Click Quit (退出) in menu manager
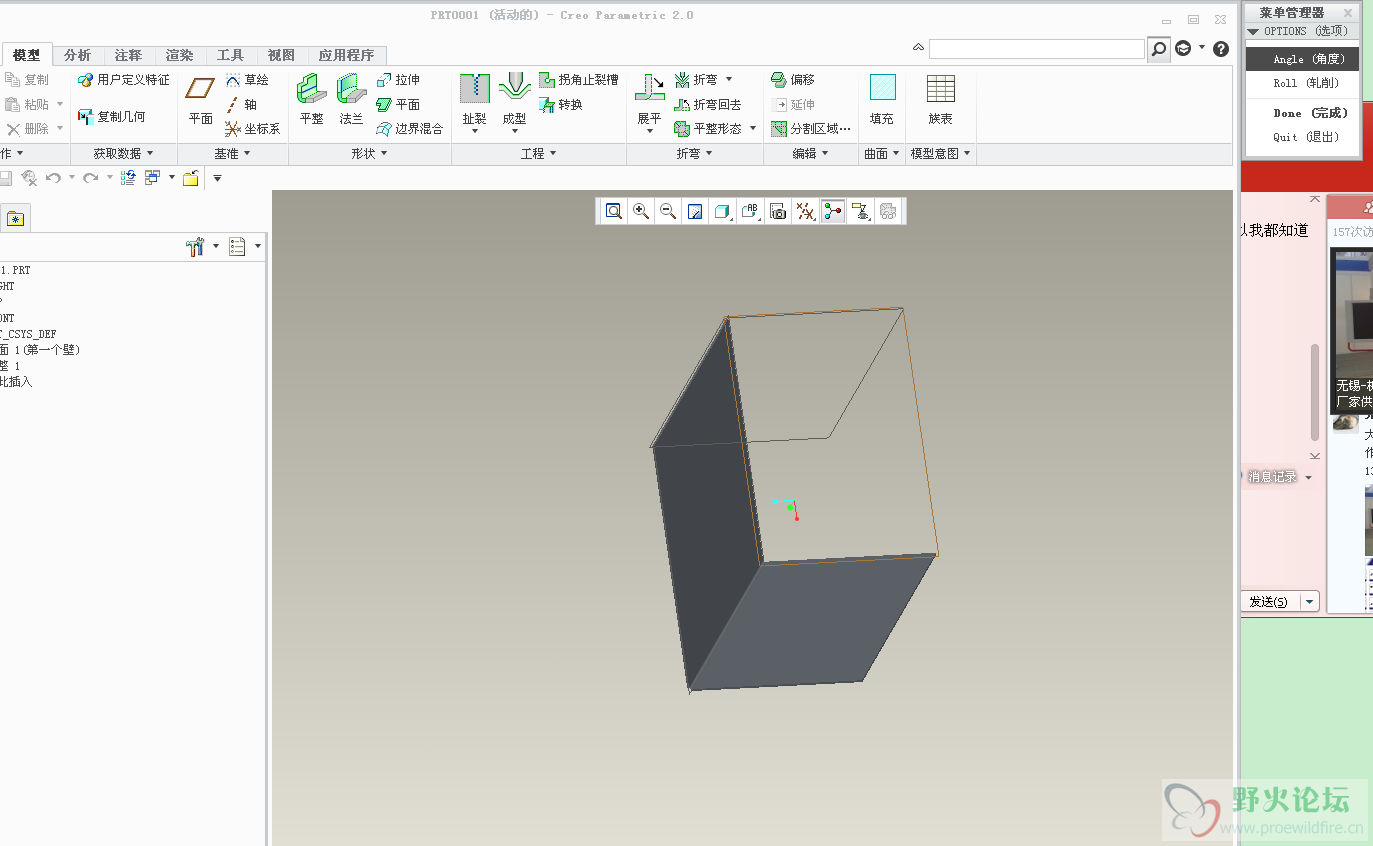The width and height of the screenshot is (1373, 846). (x=1302, y=137)
